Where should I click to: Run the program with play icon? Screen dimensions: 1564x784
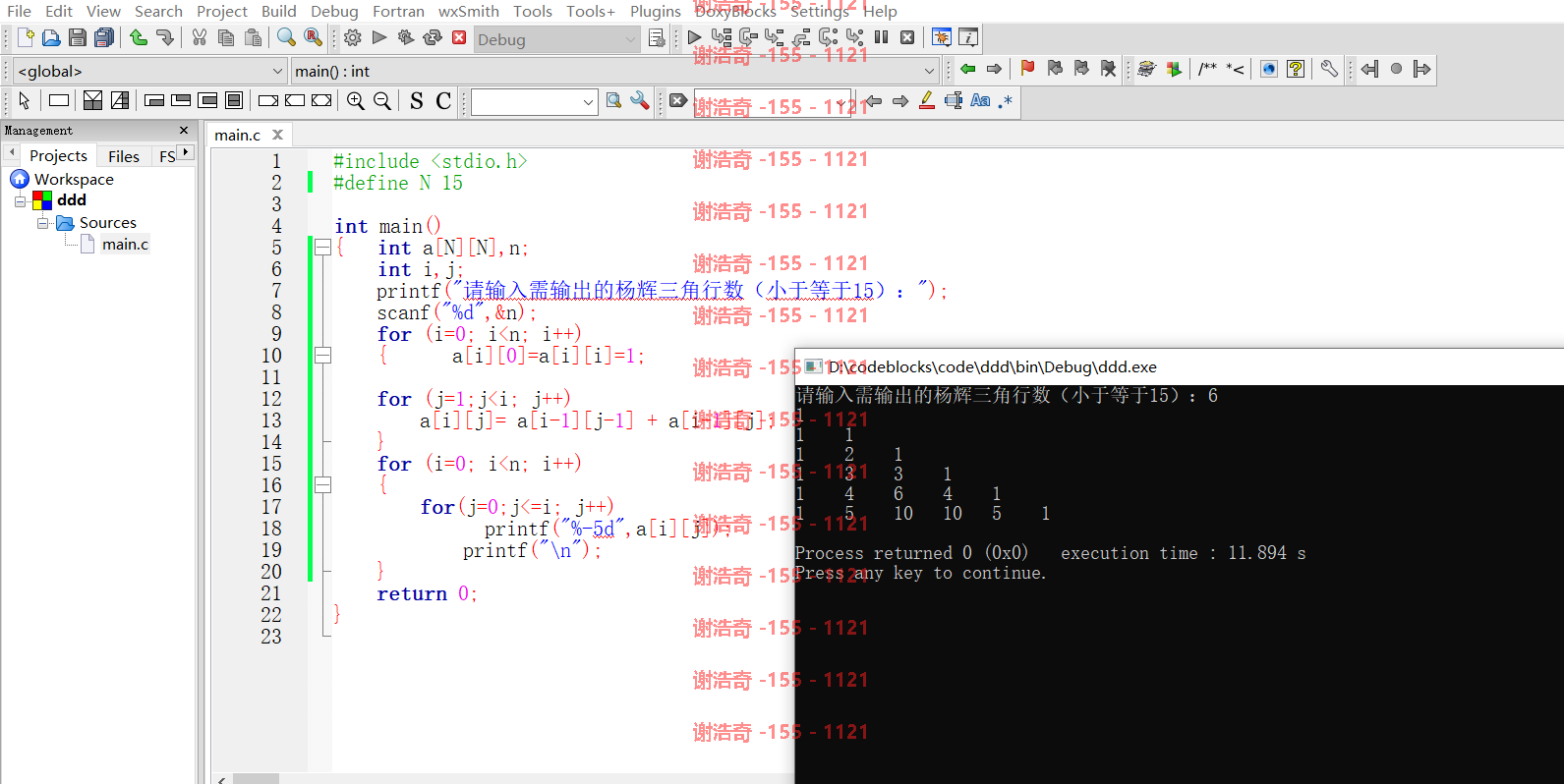[379, 37]
